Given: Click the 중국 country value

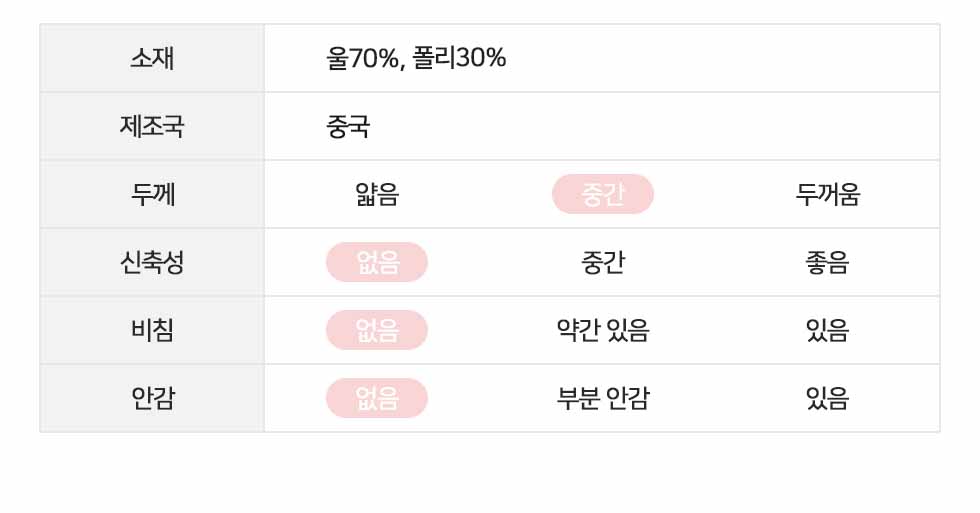Looking at the screenshot, I should coord(348,126).
